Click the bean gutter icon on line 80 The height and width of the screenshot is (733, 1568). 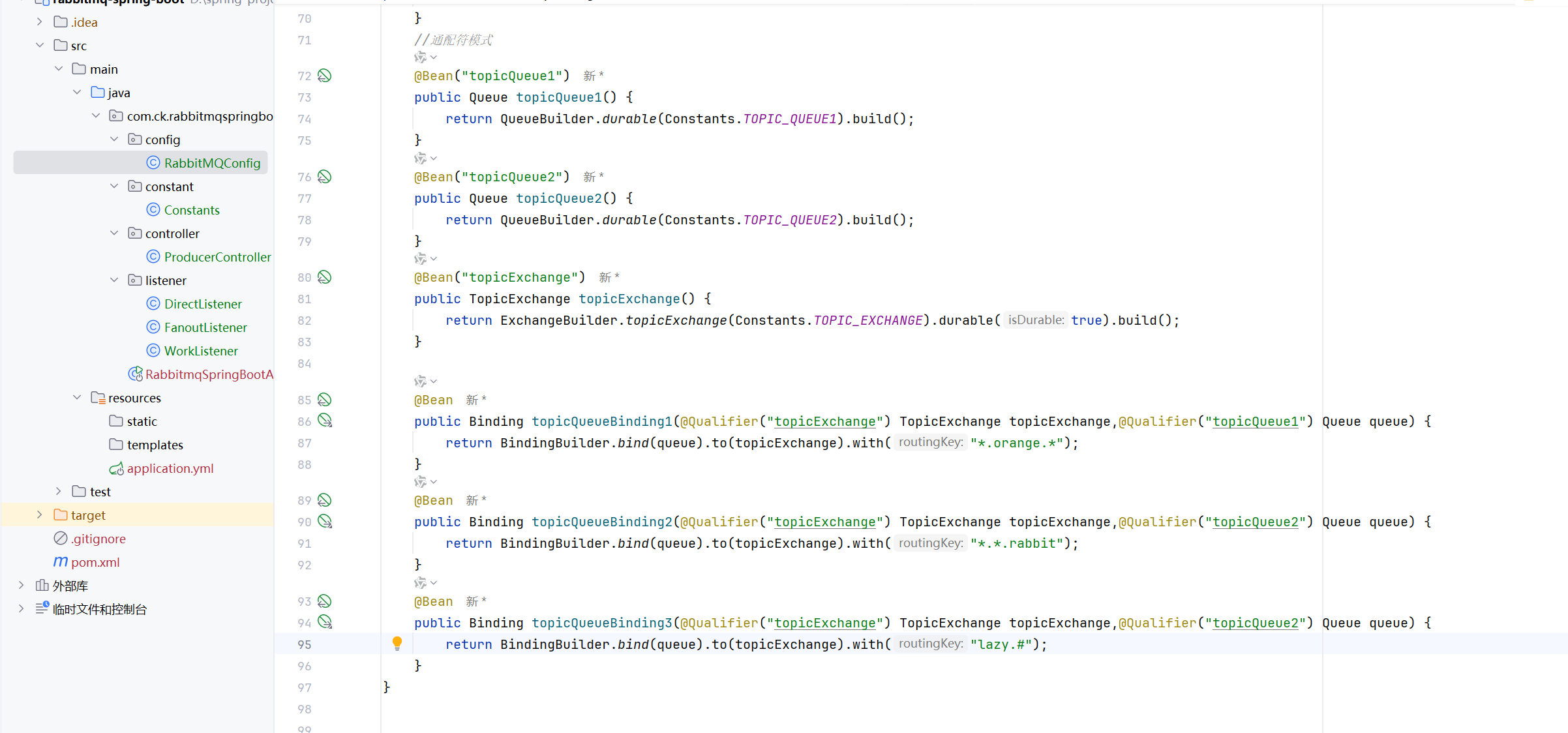click(324, 277)
